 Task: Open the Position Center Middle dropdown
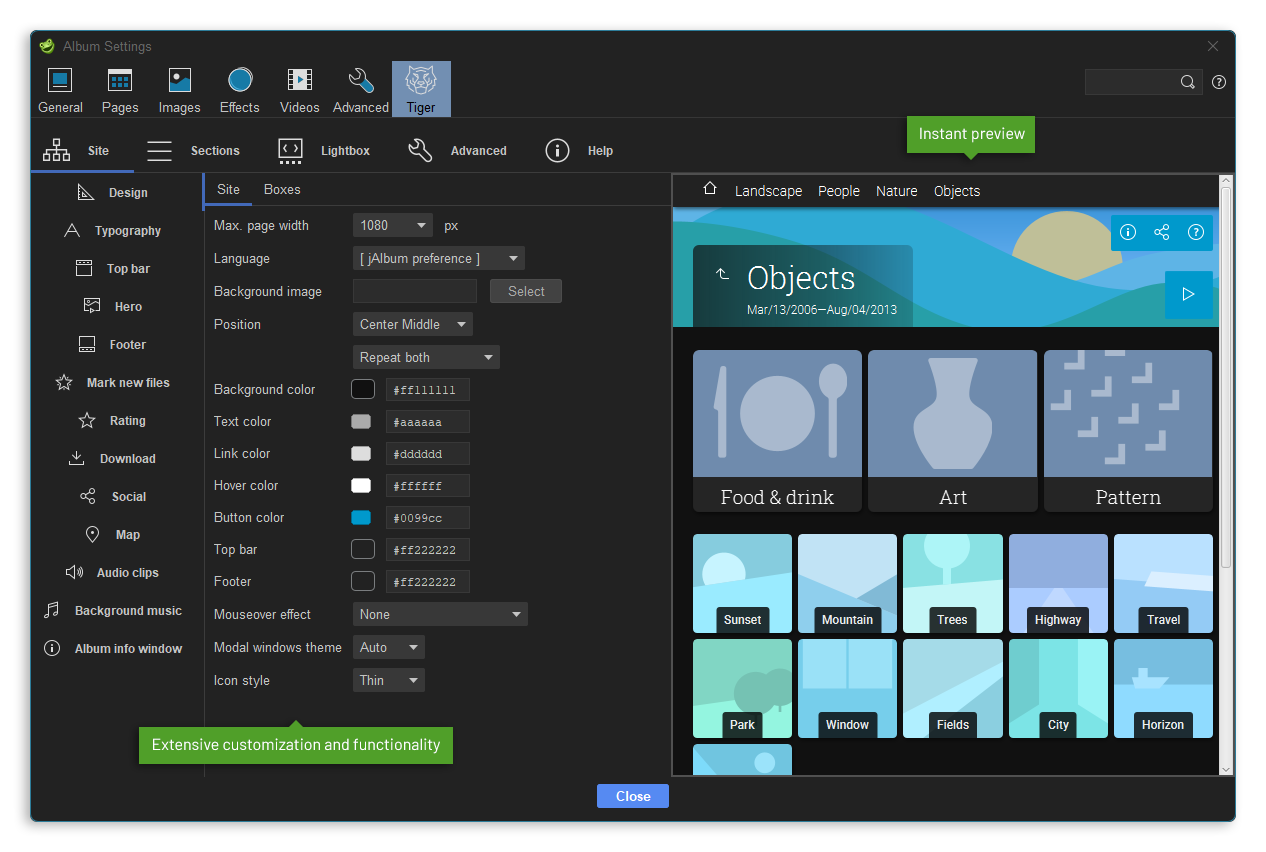pos(412,324)
